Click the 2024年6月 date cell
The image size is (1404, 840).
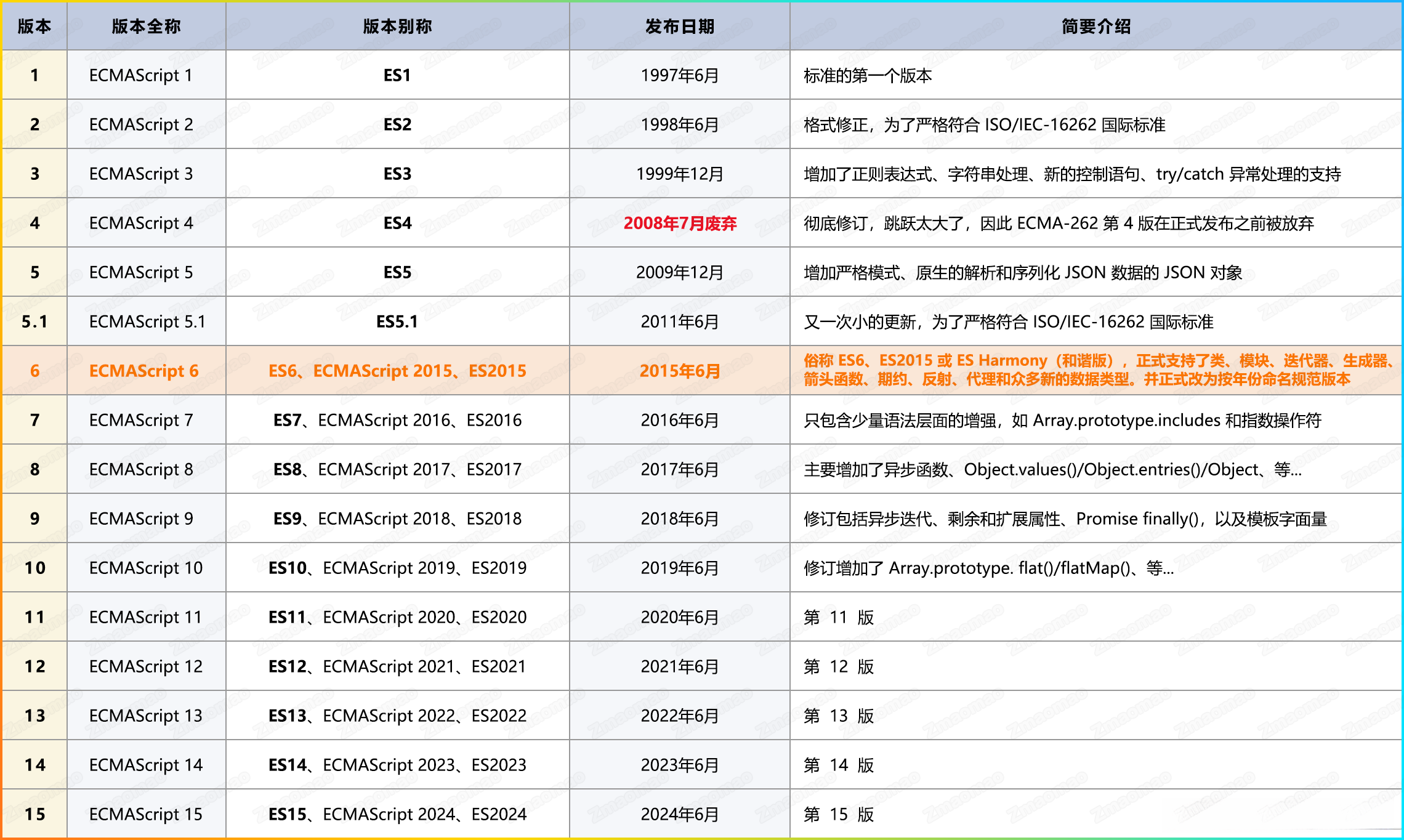[679, 814]
